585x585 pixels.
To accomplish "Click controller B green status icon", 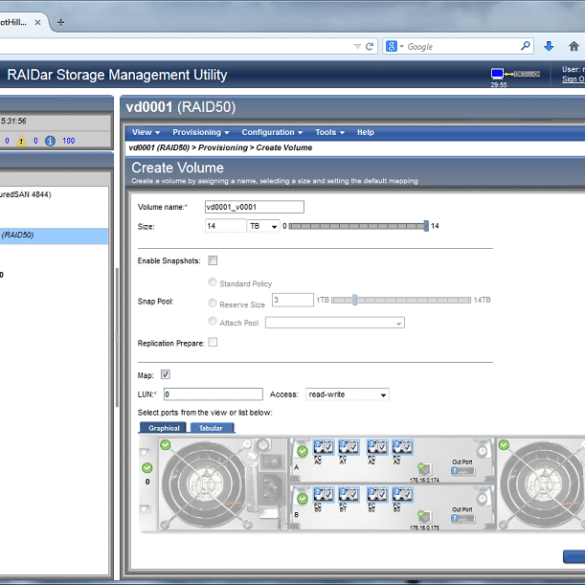I will pyautogui.click(x=302, y=499).
